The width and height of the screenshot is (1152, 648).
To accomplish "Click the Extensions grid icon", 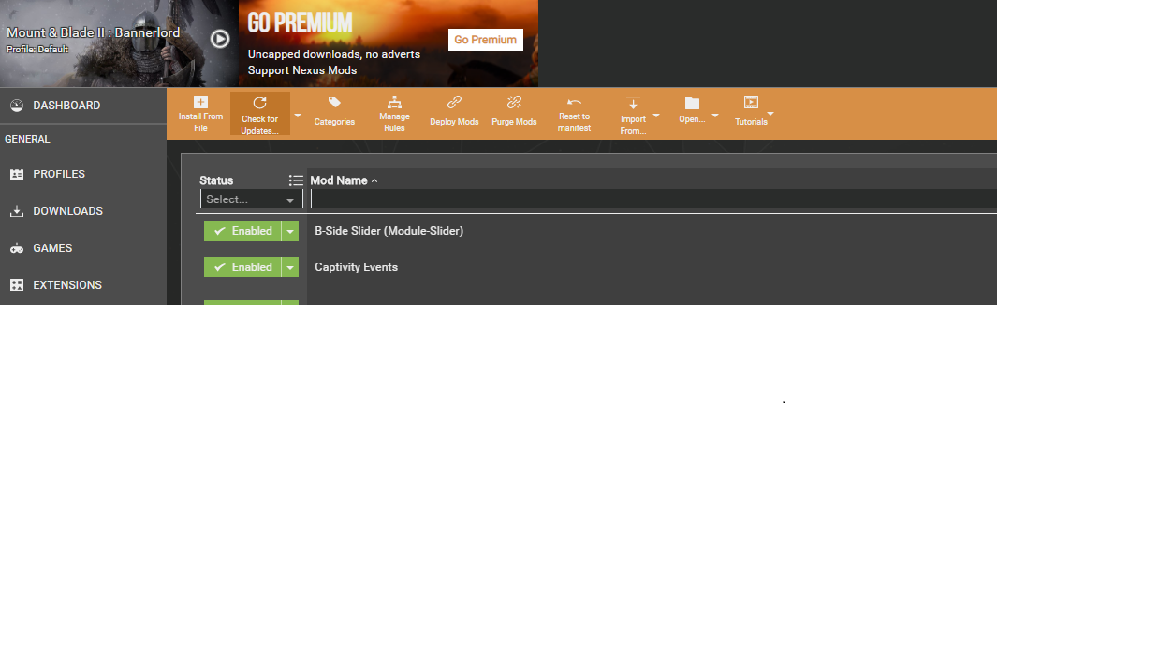I will (16, 285).
